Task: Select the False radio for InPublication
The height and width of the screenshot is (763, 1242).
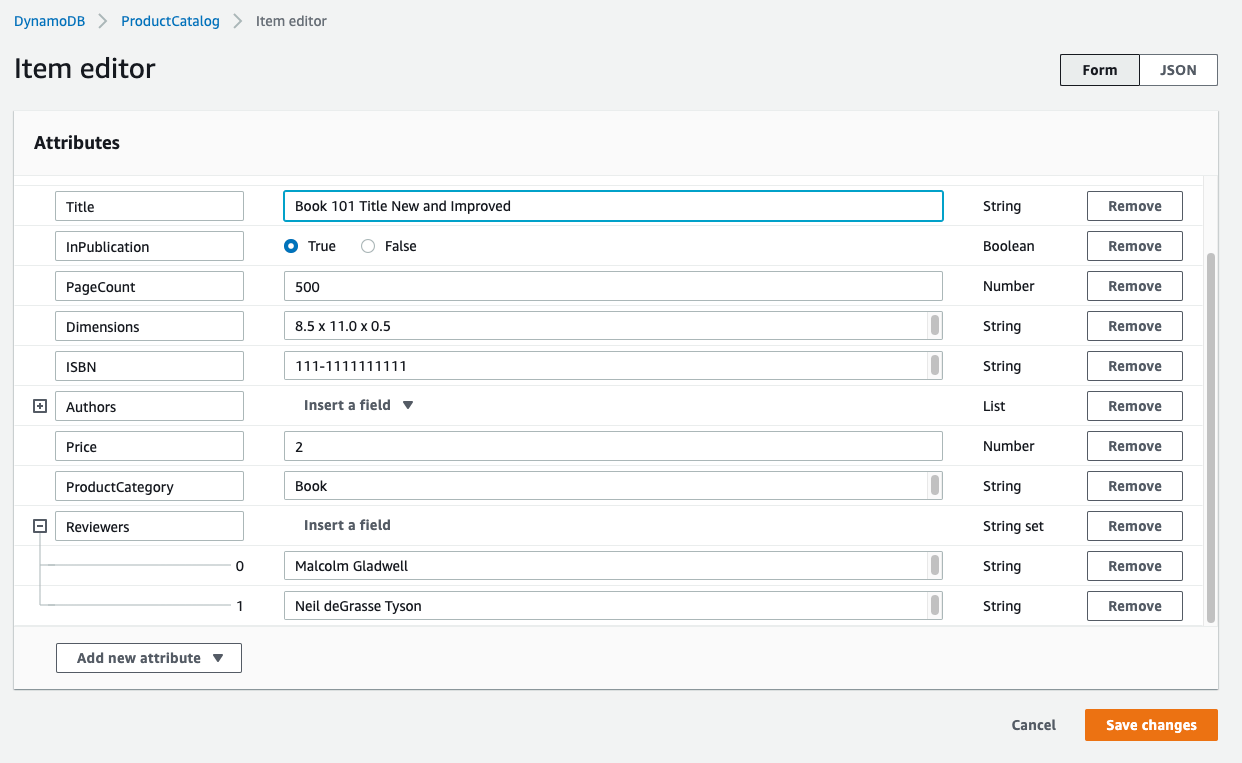Action: pyautogui.click(x=368, y=246)
